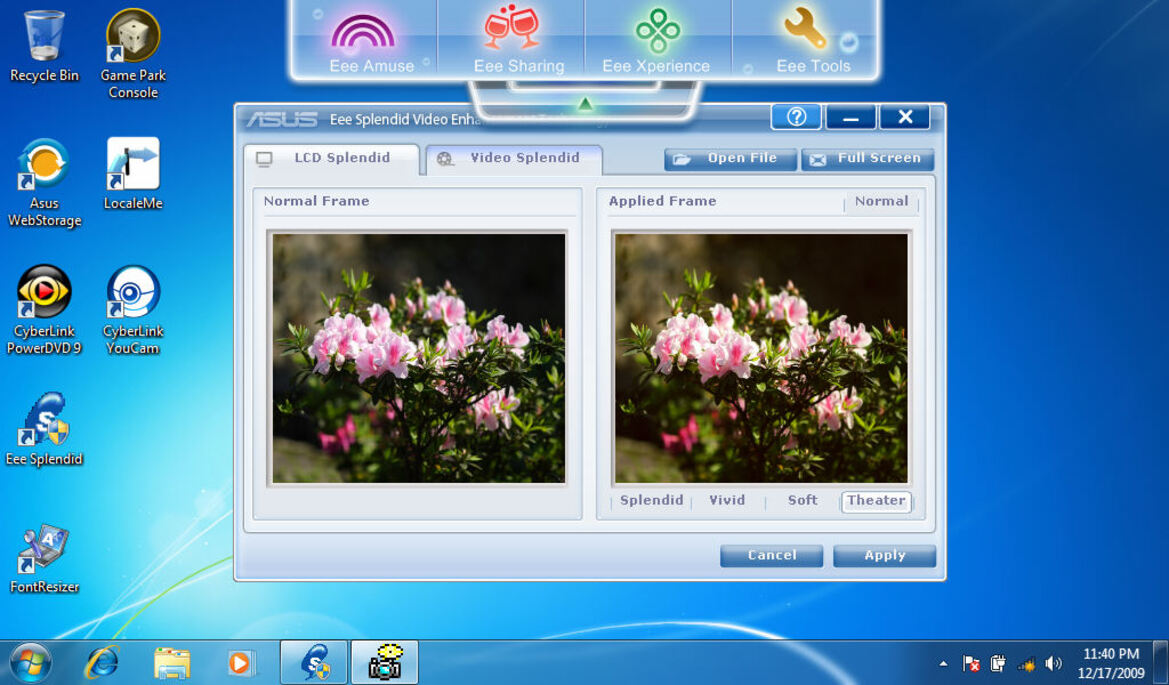Click the Full Screen button
Image resolution: width=1169 pixels, height=685 pixels.
pos(868,159)
